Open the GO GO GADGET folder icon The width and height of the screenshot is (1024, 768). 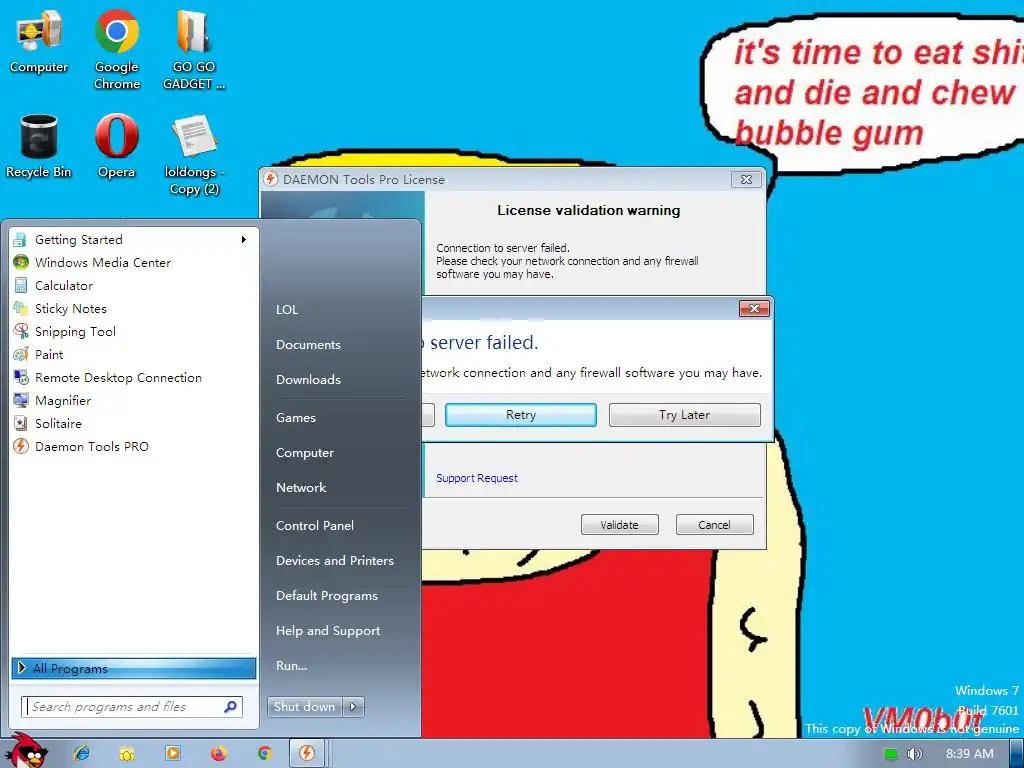(x=193, y=48)
